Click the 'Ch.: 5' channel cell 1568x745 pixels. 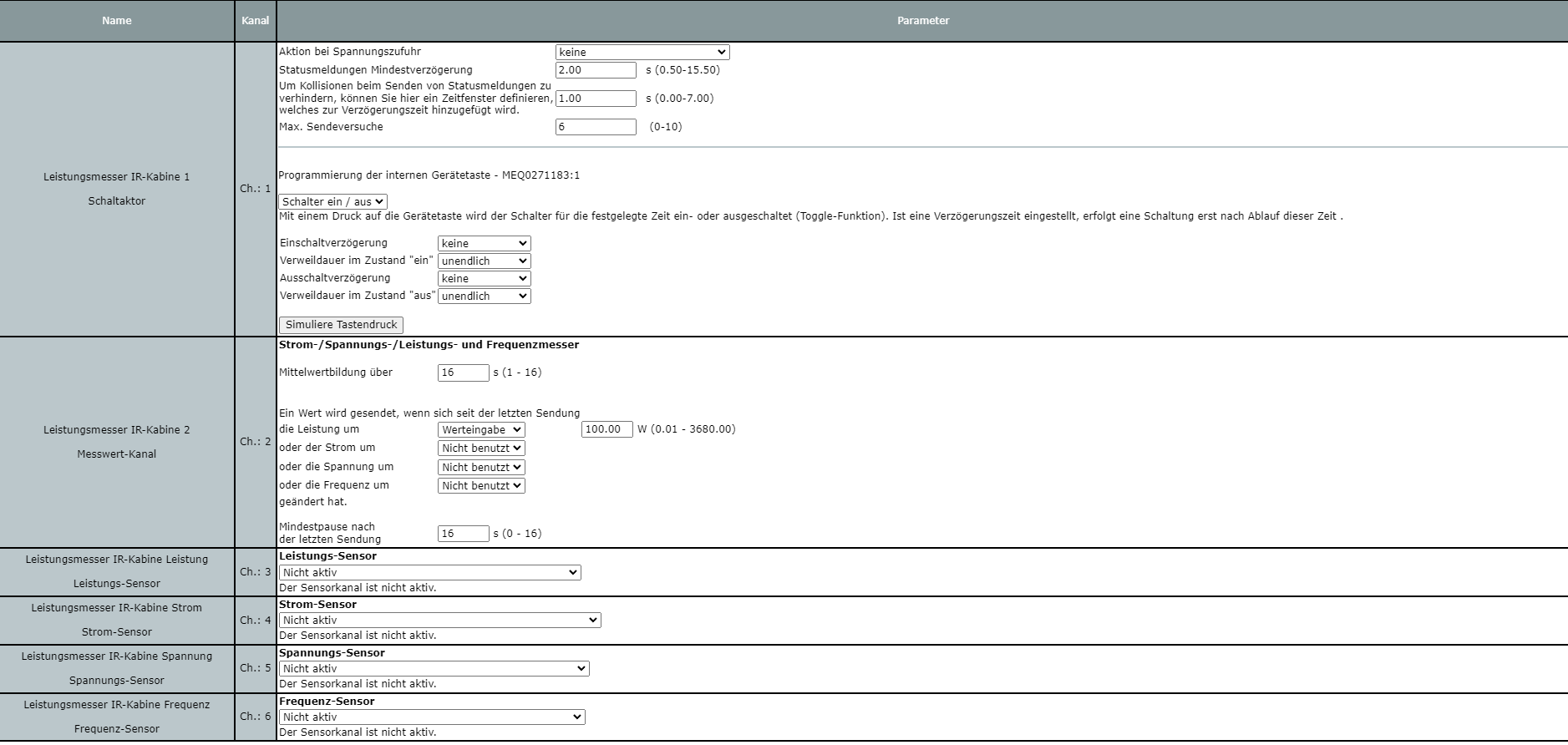[256, 668]
